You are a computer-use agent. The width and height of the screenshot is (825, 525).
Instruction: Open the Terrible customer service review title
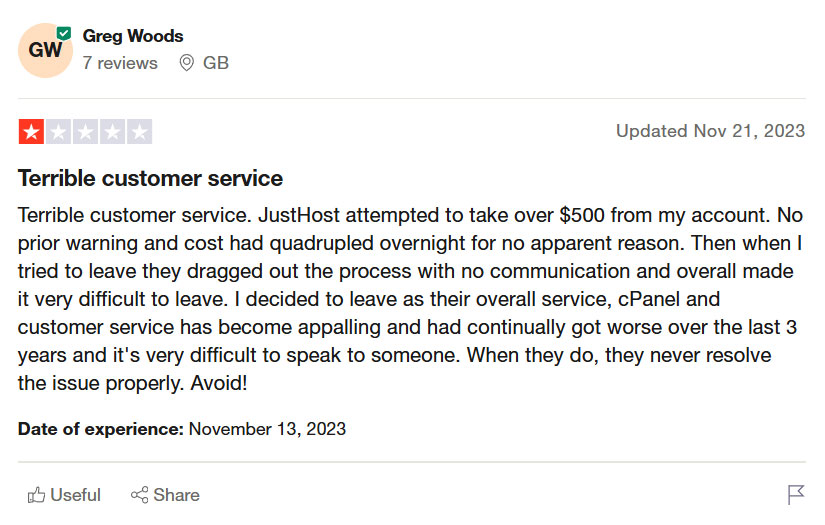(x=150, y=178)
